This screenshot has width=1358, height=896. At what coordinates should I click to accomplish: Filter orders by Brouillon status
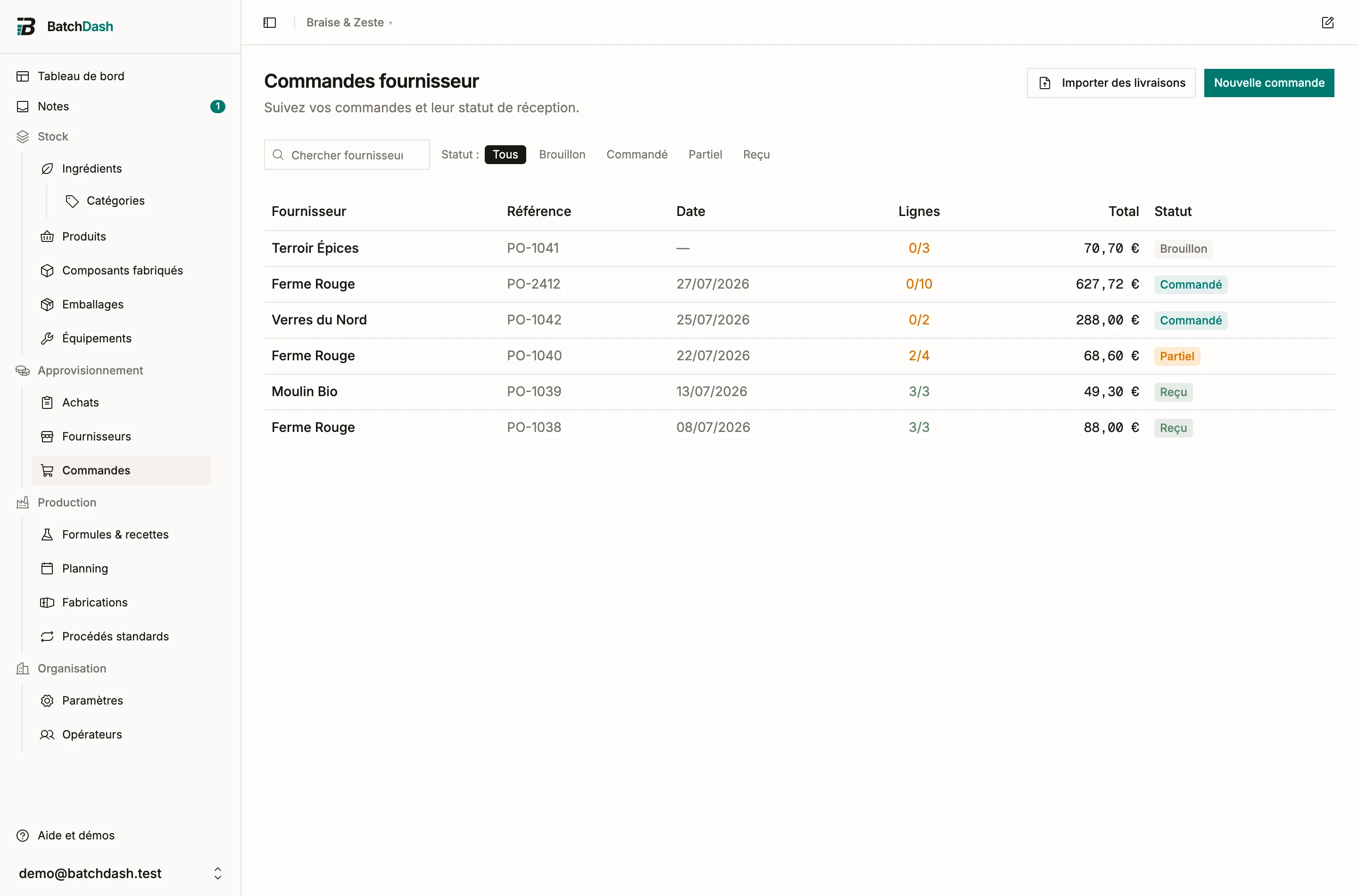pyautogui.click(x=562, y=154)
